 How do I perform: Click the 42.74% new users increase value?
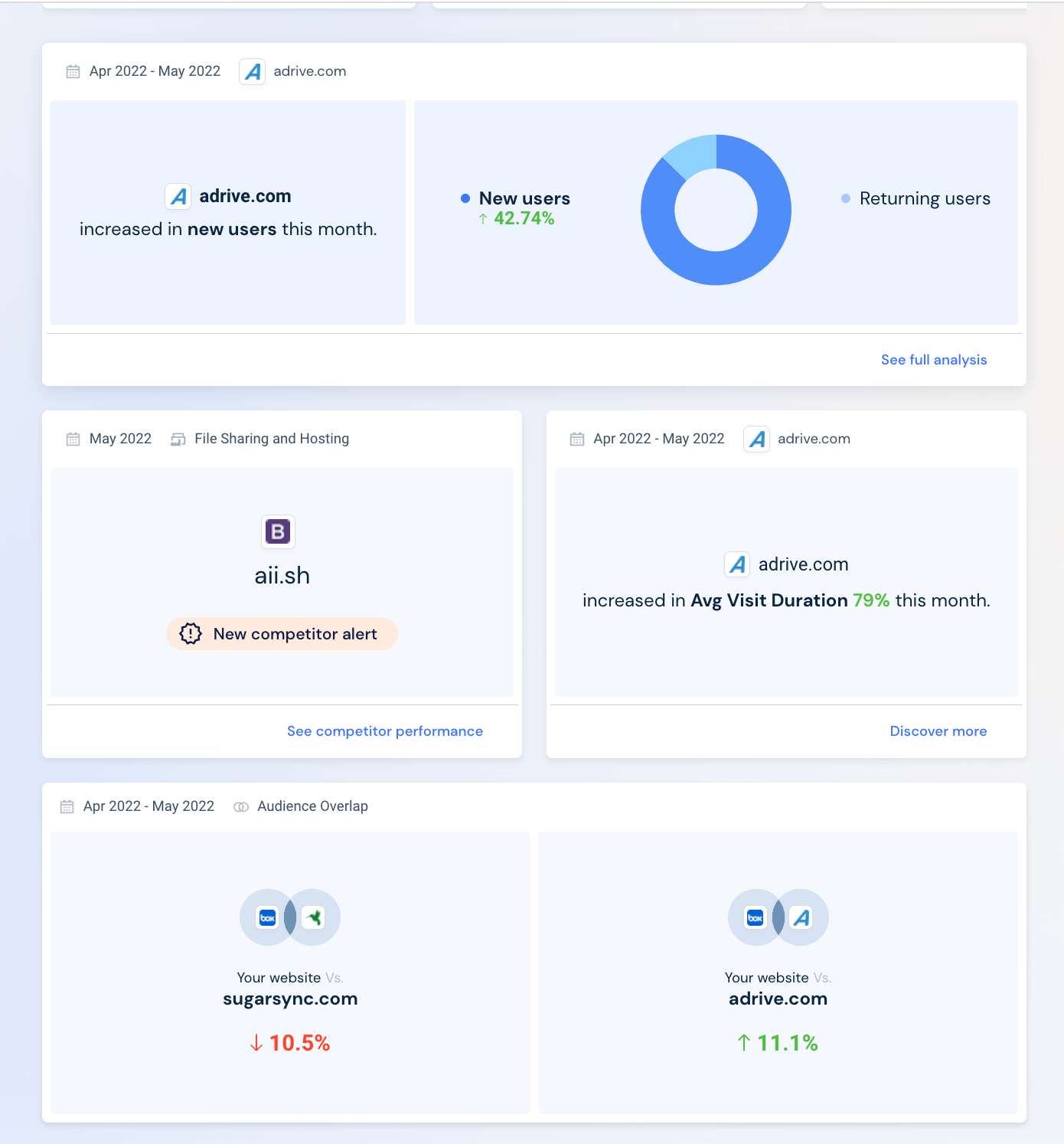coord(524,219)
